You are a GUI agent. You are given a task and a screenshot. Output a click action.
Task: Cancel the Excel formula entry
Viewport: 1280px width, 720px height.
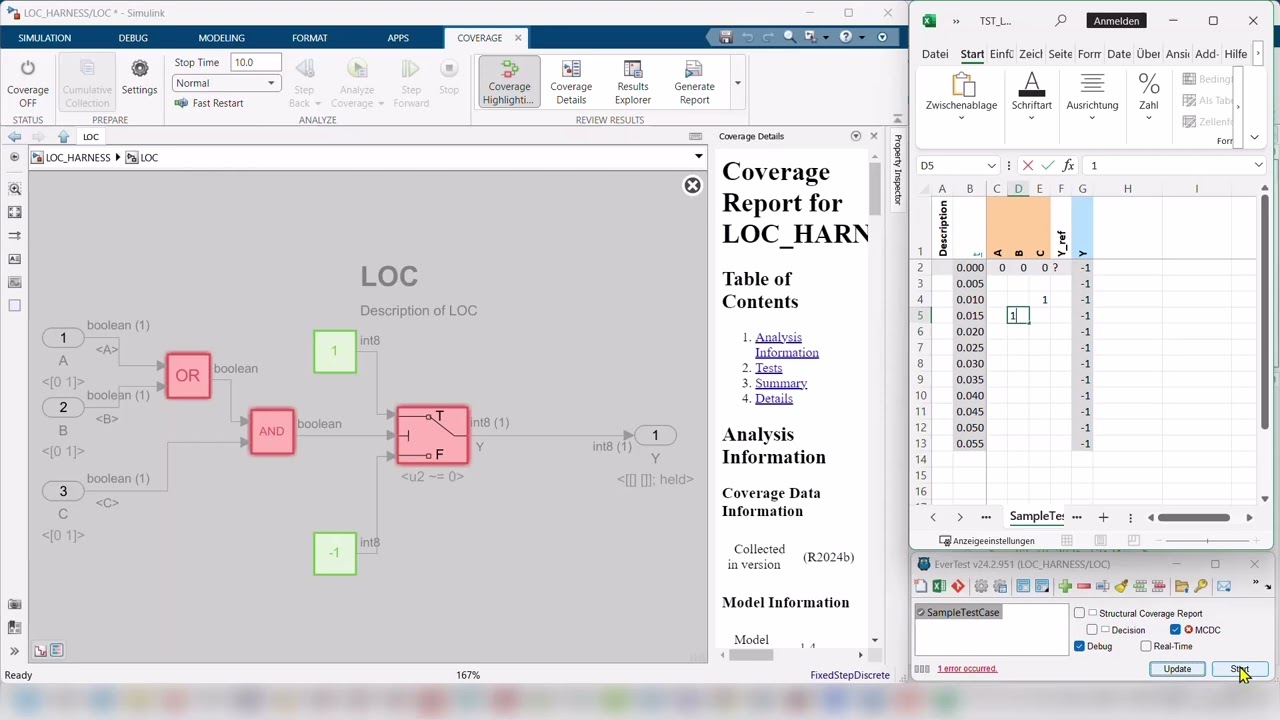pos(1027,165)
